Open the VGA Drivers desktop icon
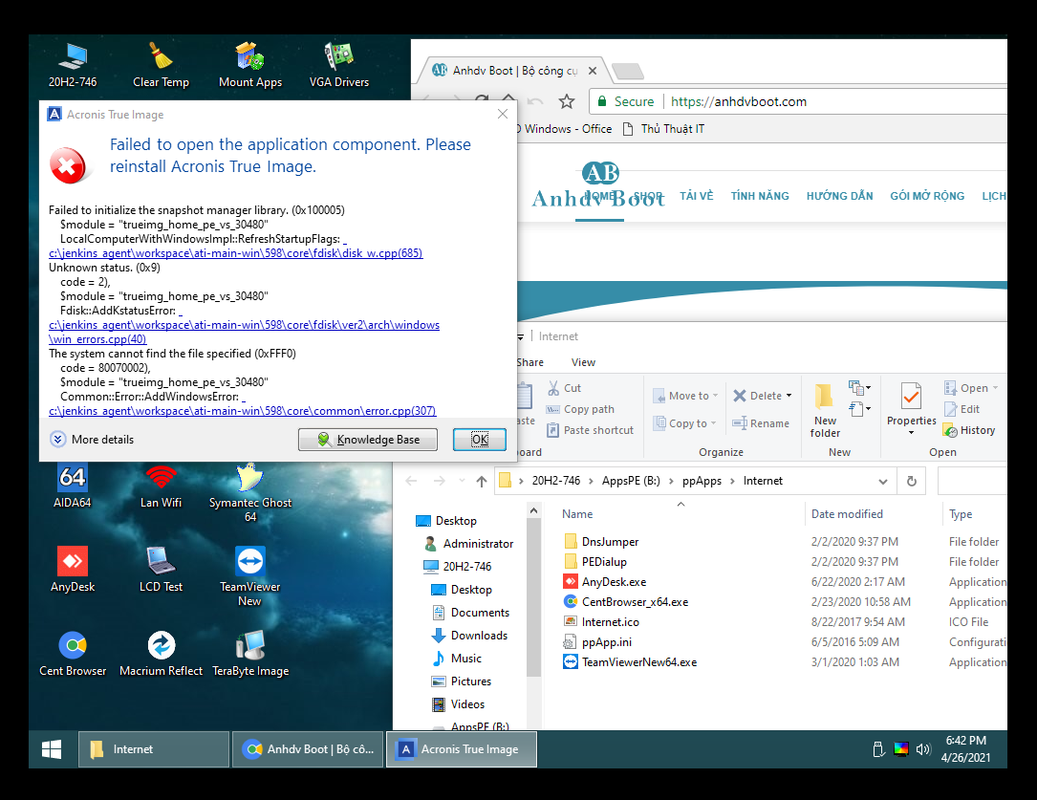This screenshot has width=1037, height=800. [339, 65]
